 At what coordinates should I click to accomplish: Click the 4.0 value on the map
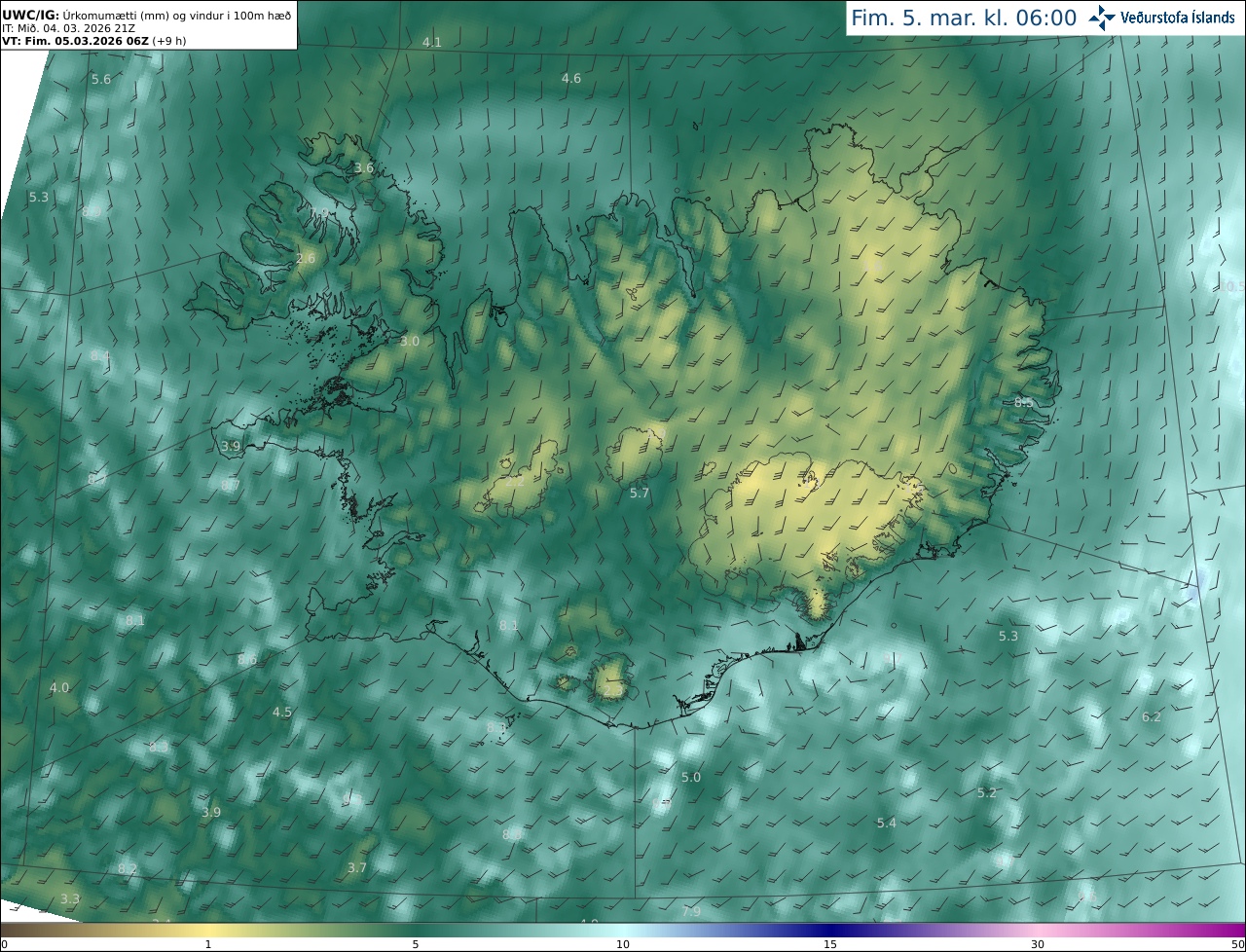pos(59,687)
